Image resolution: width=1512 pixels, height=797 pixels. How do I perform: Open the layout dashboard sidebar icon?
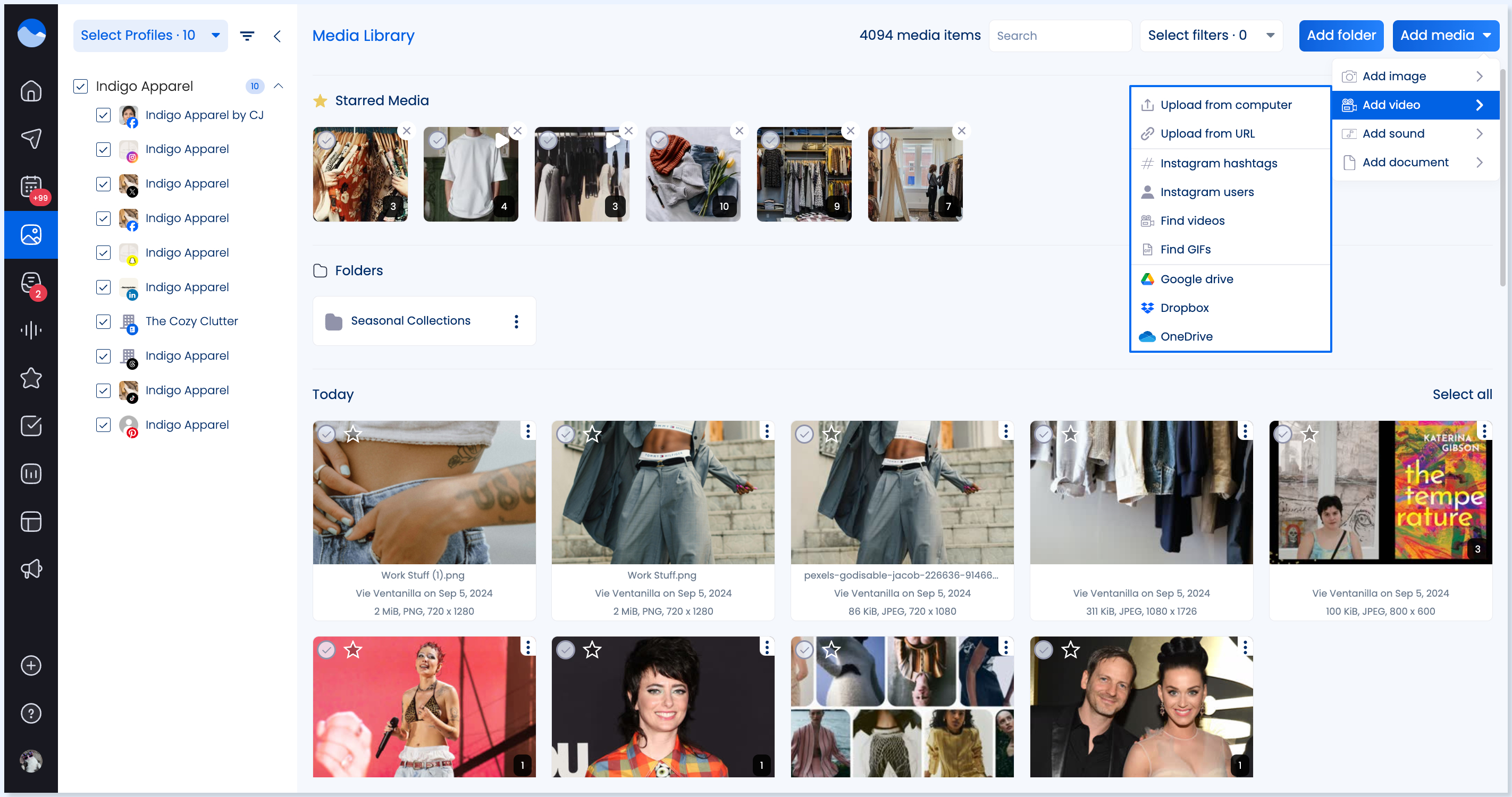(31, 521)
